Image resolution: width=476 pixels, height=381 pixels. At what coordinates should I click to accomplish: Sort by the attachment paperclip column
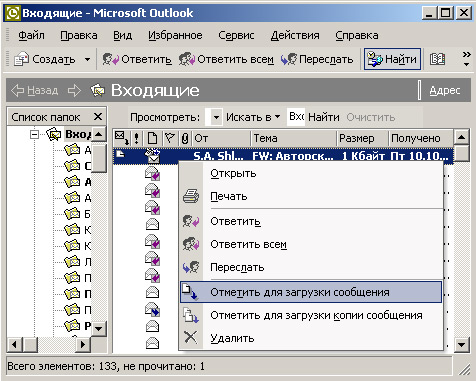[x=185, y=138]
